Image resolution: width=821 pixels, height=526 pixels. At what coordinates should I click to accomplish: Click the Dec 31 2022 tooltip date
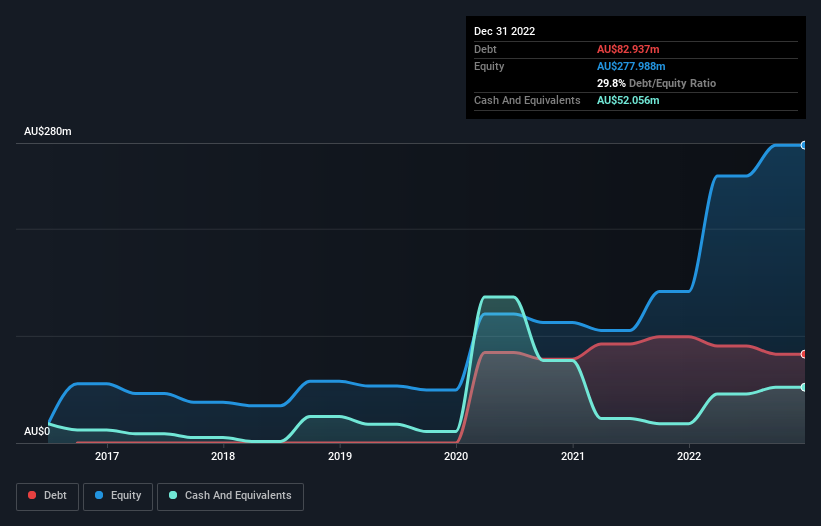pos(505,31)
